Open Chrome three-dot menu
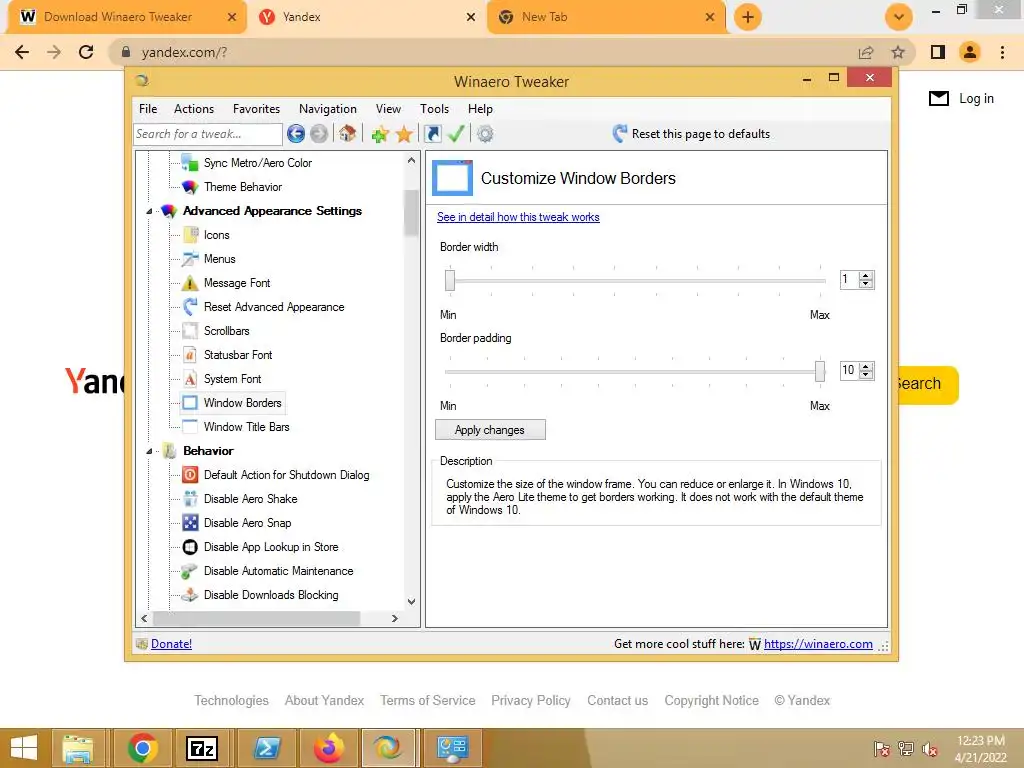Screen dimensions: 1024x768 [1002, 52]
